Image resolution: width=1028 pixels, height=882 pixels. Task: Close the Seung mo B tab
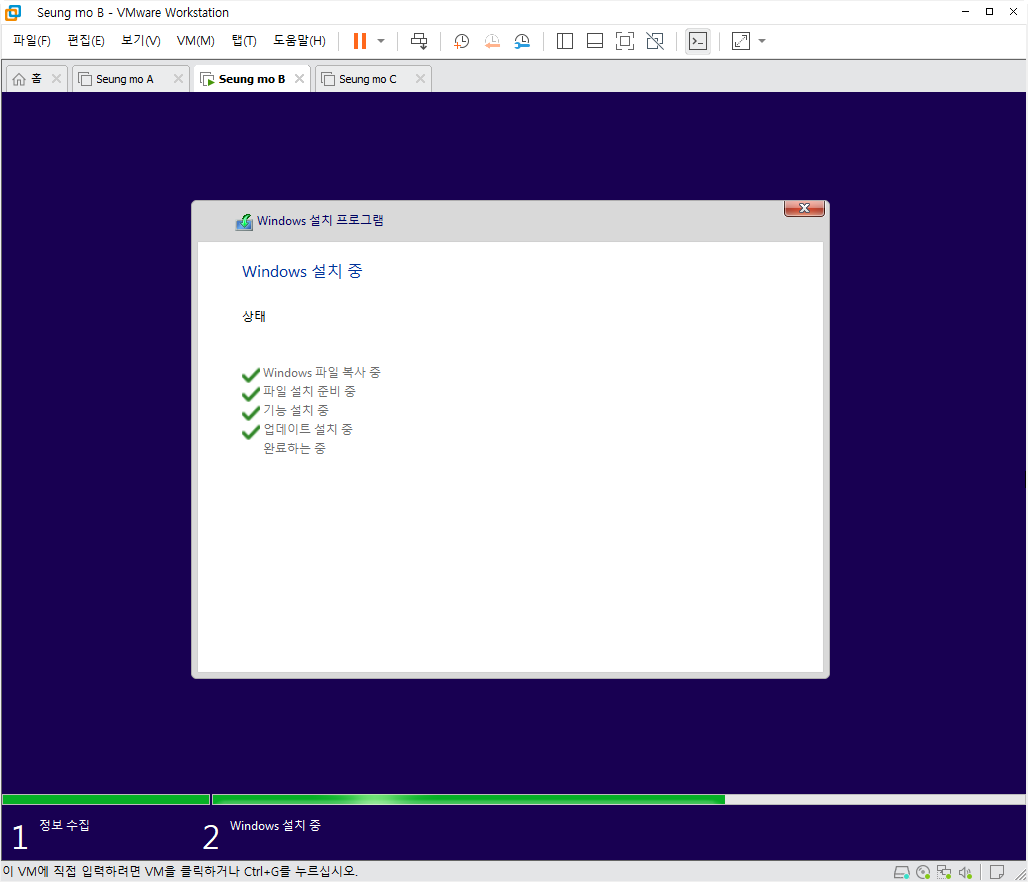(x=300, y=79)
